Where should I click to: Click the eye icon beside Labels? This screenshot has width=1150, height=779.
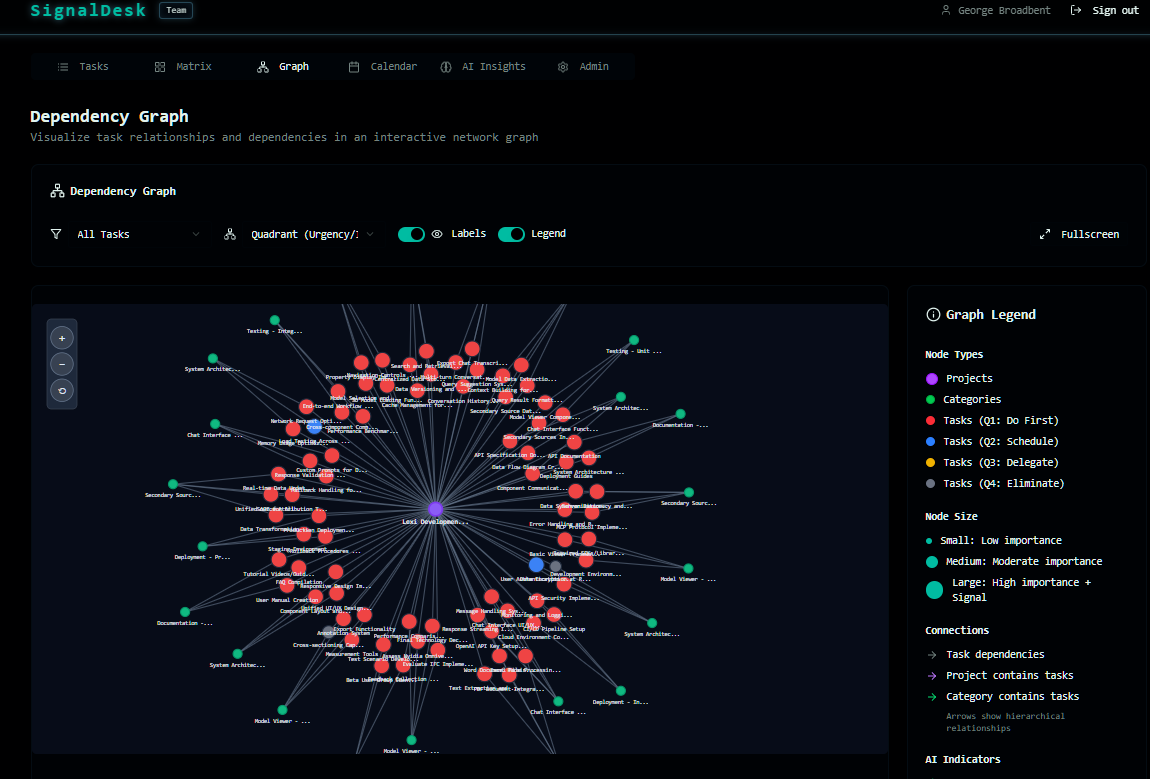(437, 234)
